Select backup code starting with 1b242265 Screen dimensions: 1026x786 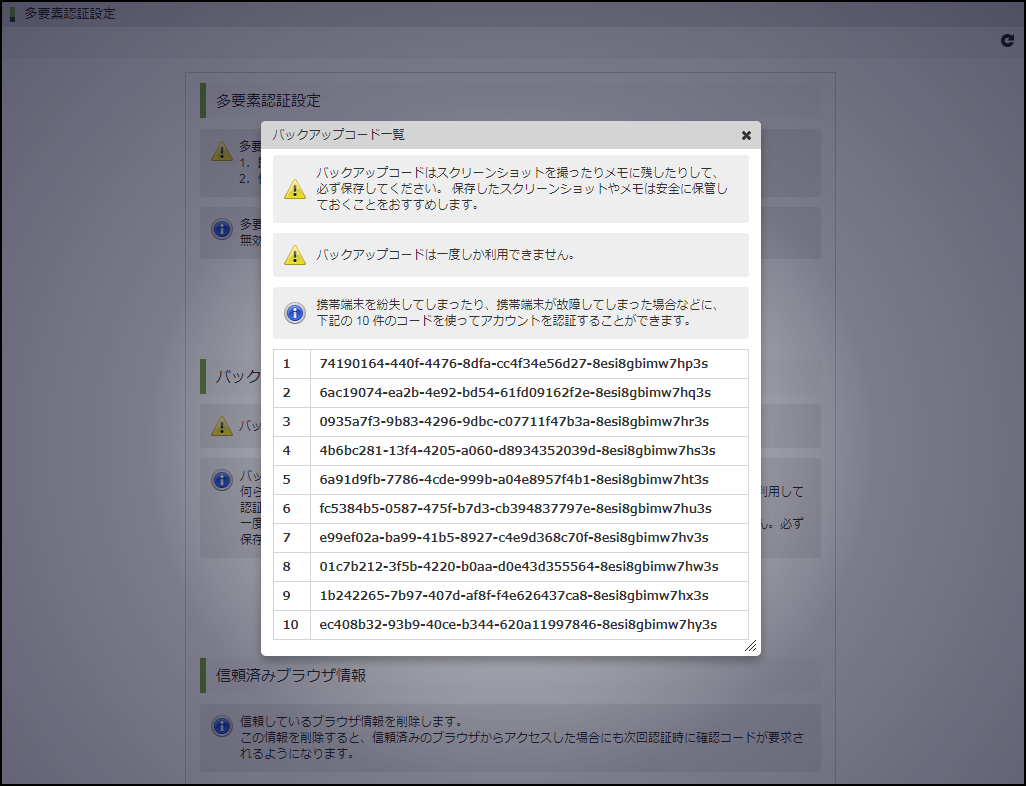coord(514,596)
